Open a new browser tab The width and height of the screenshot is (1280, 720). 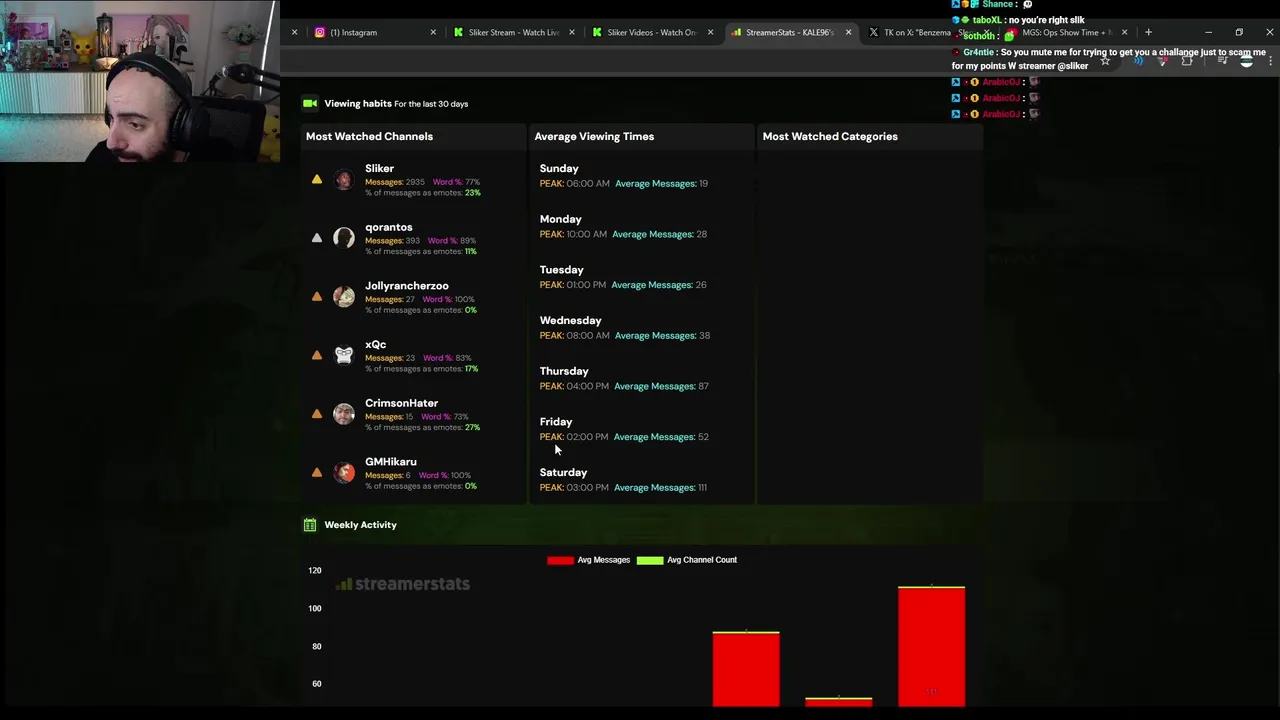pos(1148,32)
